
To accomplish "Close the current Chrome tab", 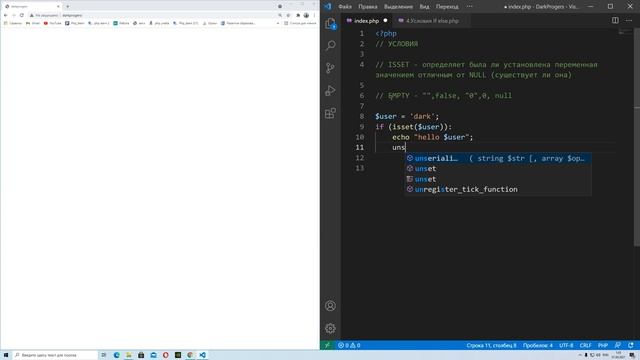I will pos(58,6).
